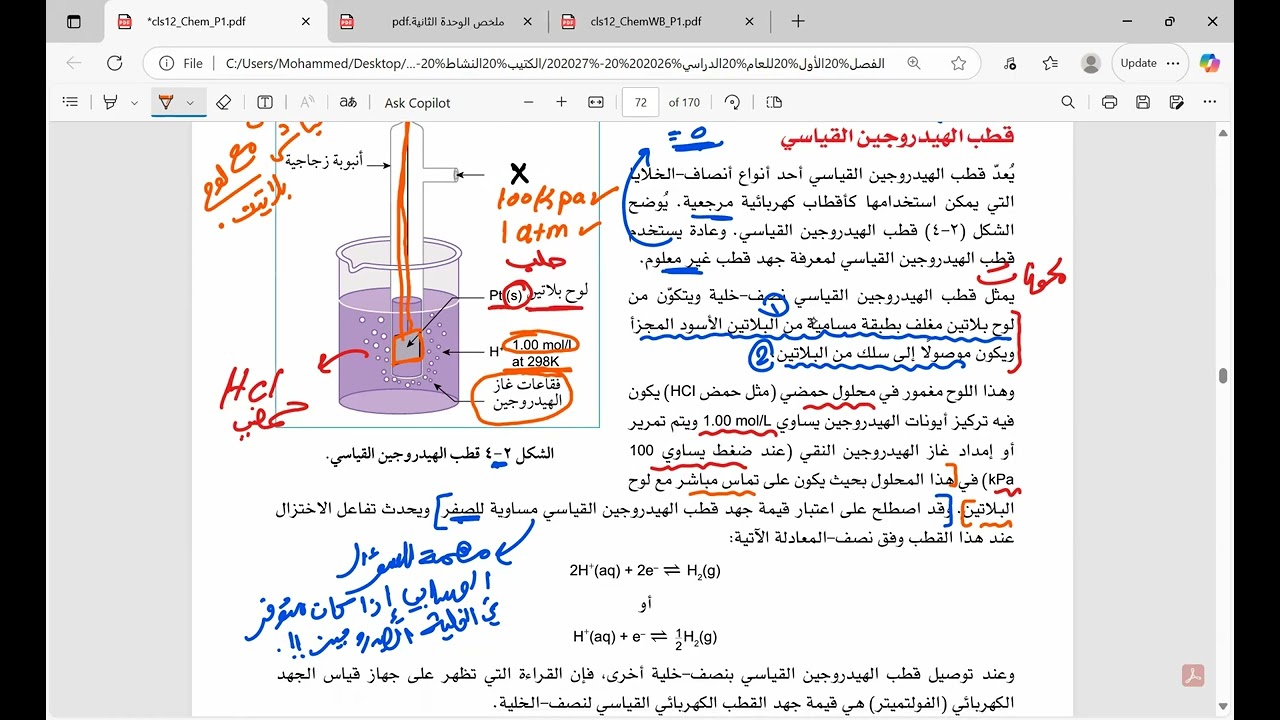This screenshot has height=720, width=1280.
Task: Add this page to favorites
Action: [958, 63]
